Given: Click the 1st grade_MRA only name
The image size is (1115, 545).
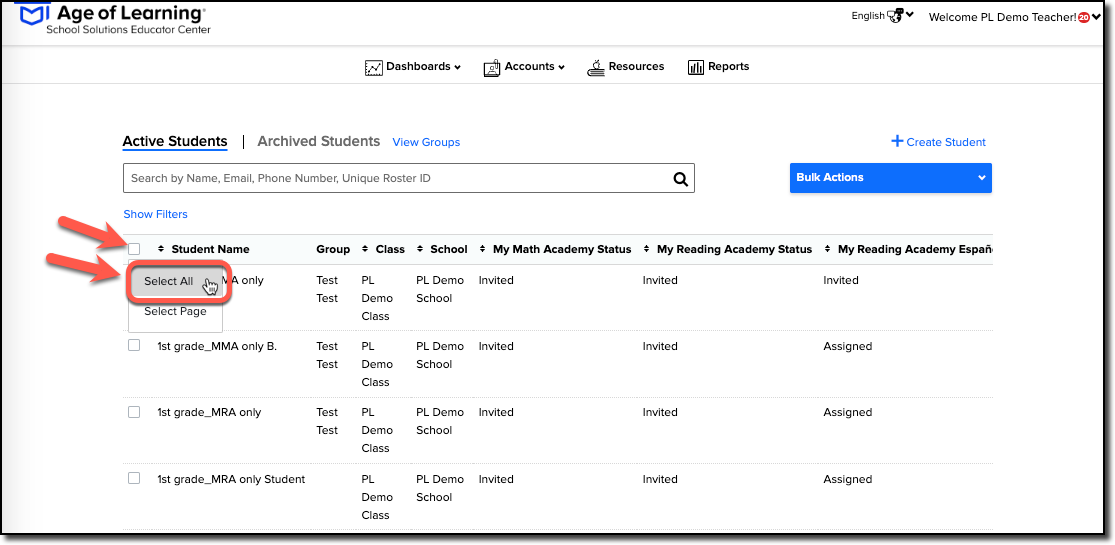Looking at the screenshot, I should tap(209, 413).
